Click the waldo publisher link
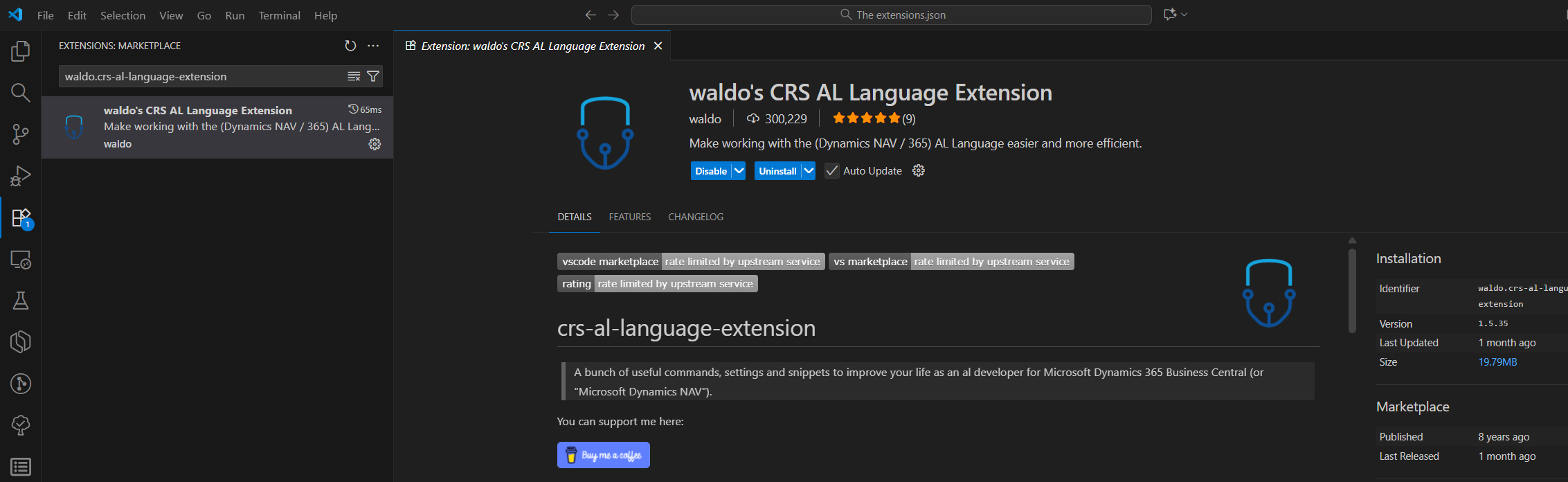1568x482 pixels. click(x=705, y=119)
